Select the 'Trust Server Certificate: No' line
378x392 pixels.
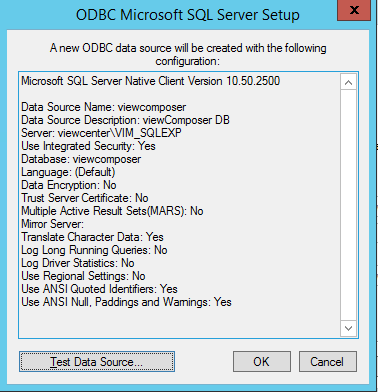pos(85,198)
